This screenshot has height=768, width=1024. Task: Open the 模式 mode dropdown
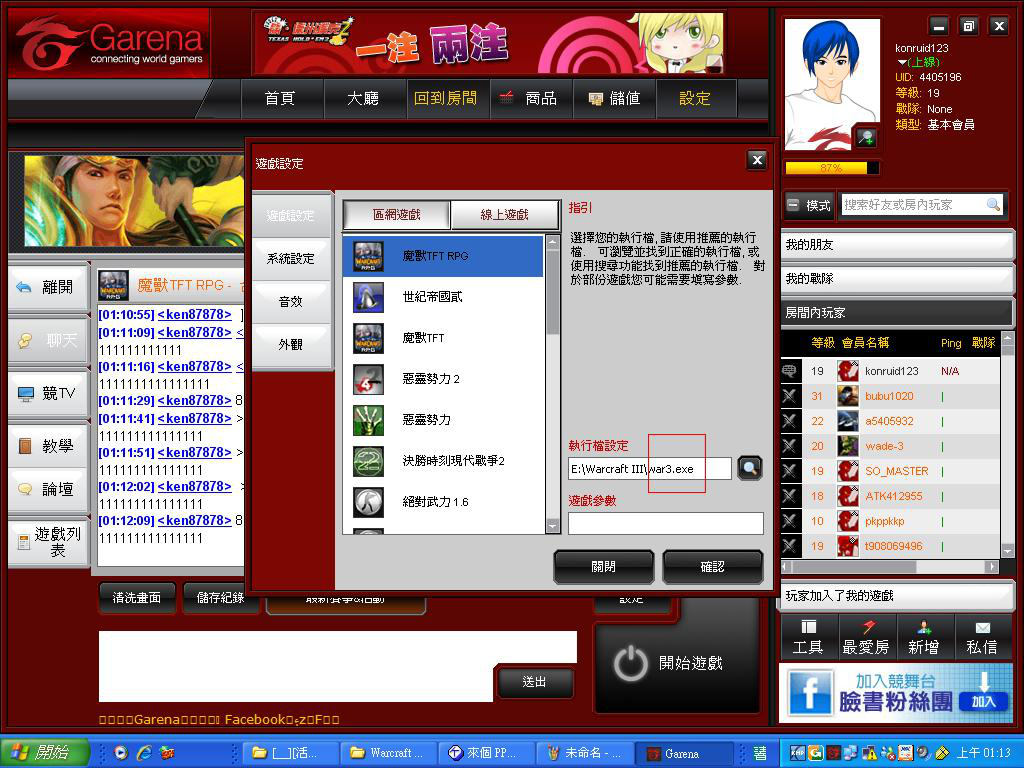coord(808,205)
